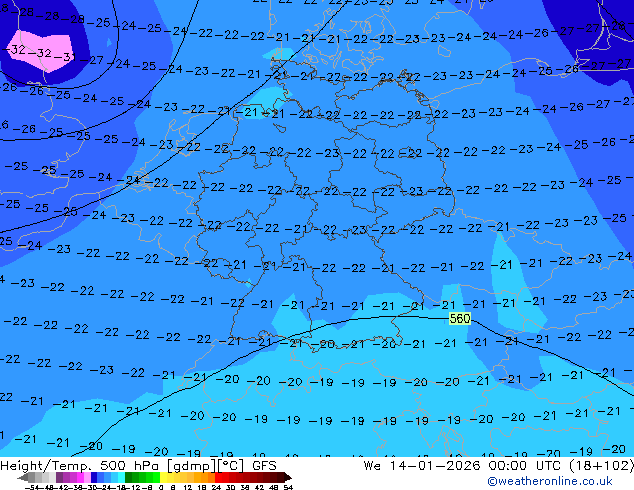This screenshot has width=634, height=490.
Task: Pick the cyan swatch in the color legend
Action: click(121, 477)
